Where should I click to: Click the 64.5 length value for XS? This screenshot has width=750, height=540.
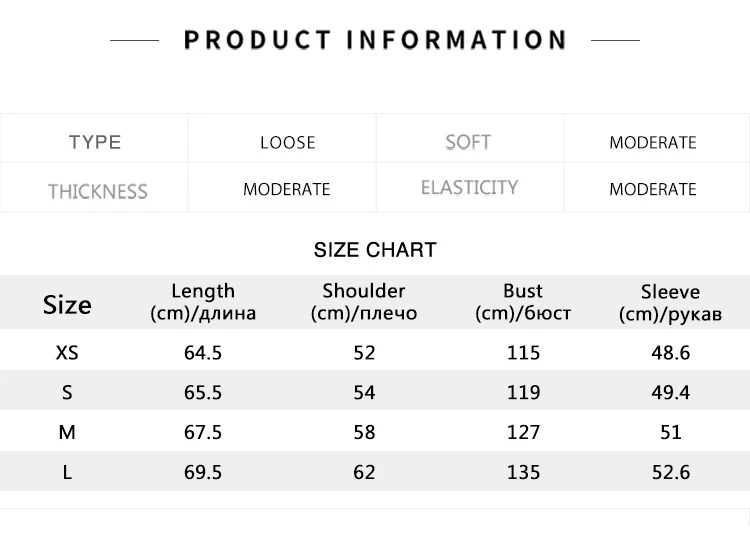[203, 353]
